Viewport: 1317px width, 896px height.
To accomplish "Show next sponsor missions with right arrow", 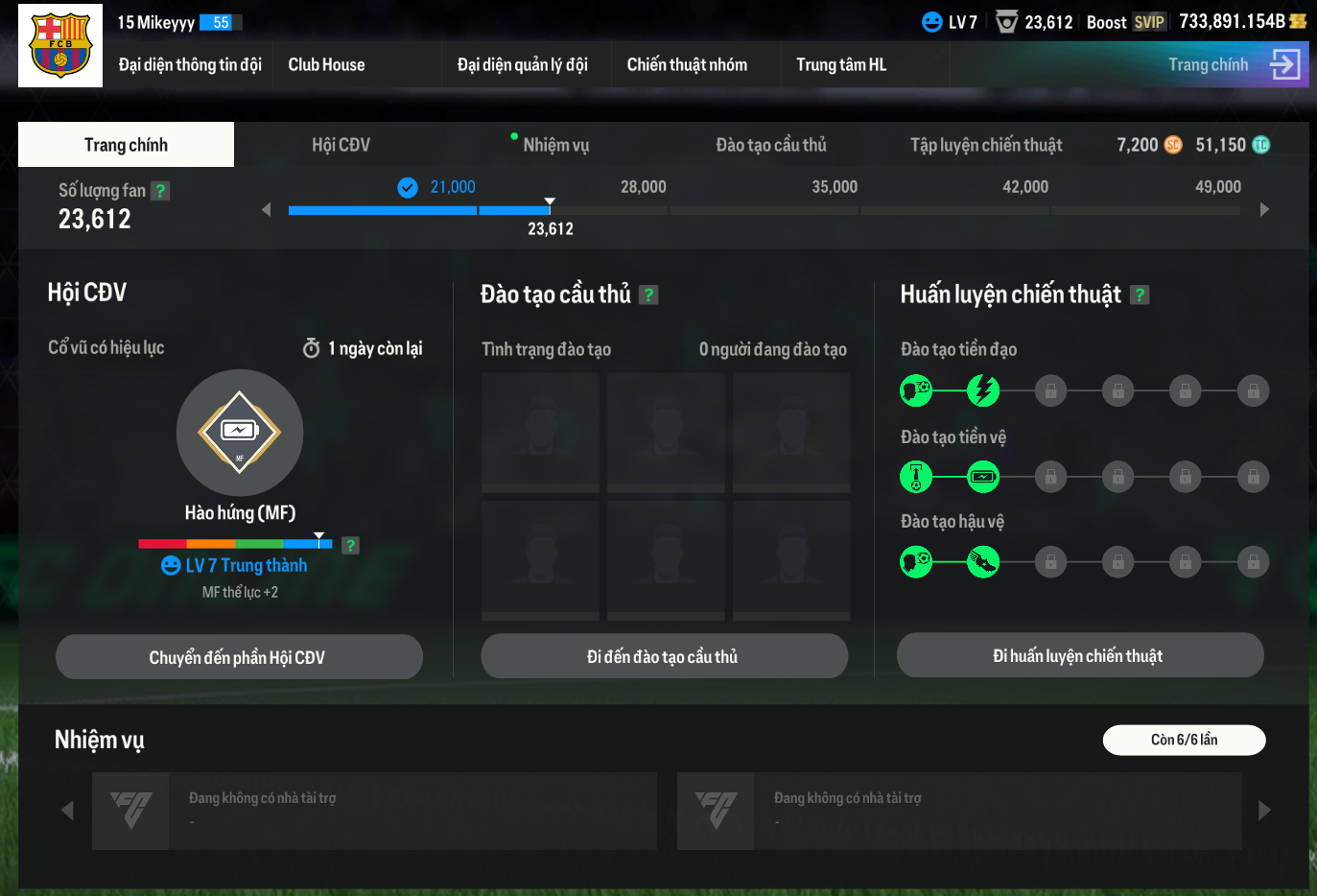I will point(1264,811).
